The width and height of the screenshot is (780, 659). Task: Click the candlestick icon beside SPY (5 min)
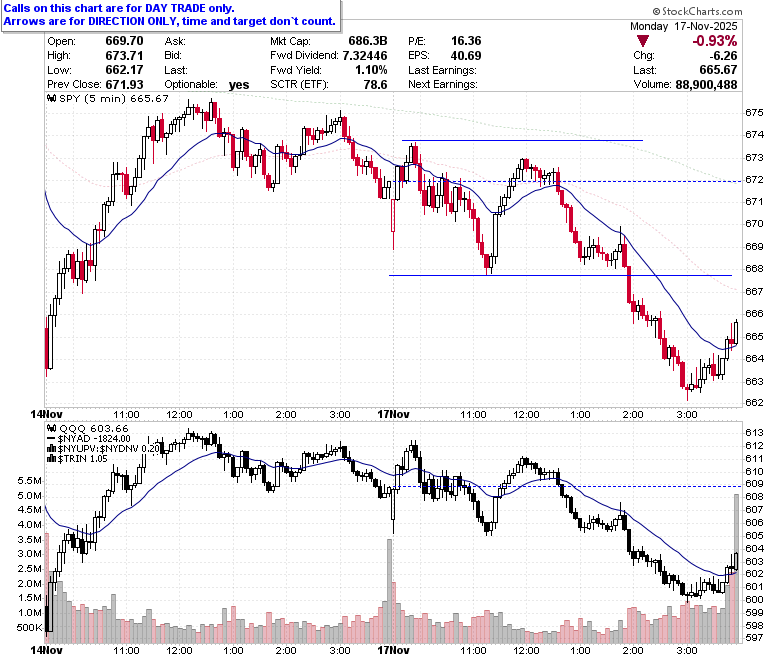click(x=52, y=98)
